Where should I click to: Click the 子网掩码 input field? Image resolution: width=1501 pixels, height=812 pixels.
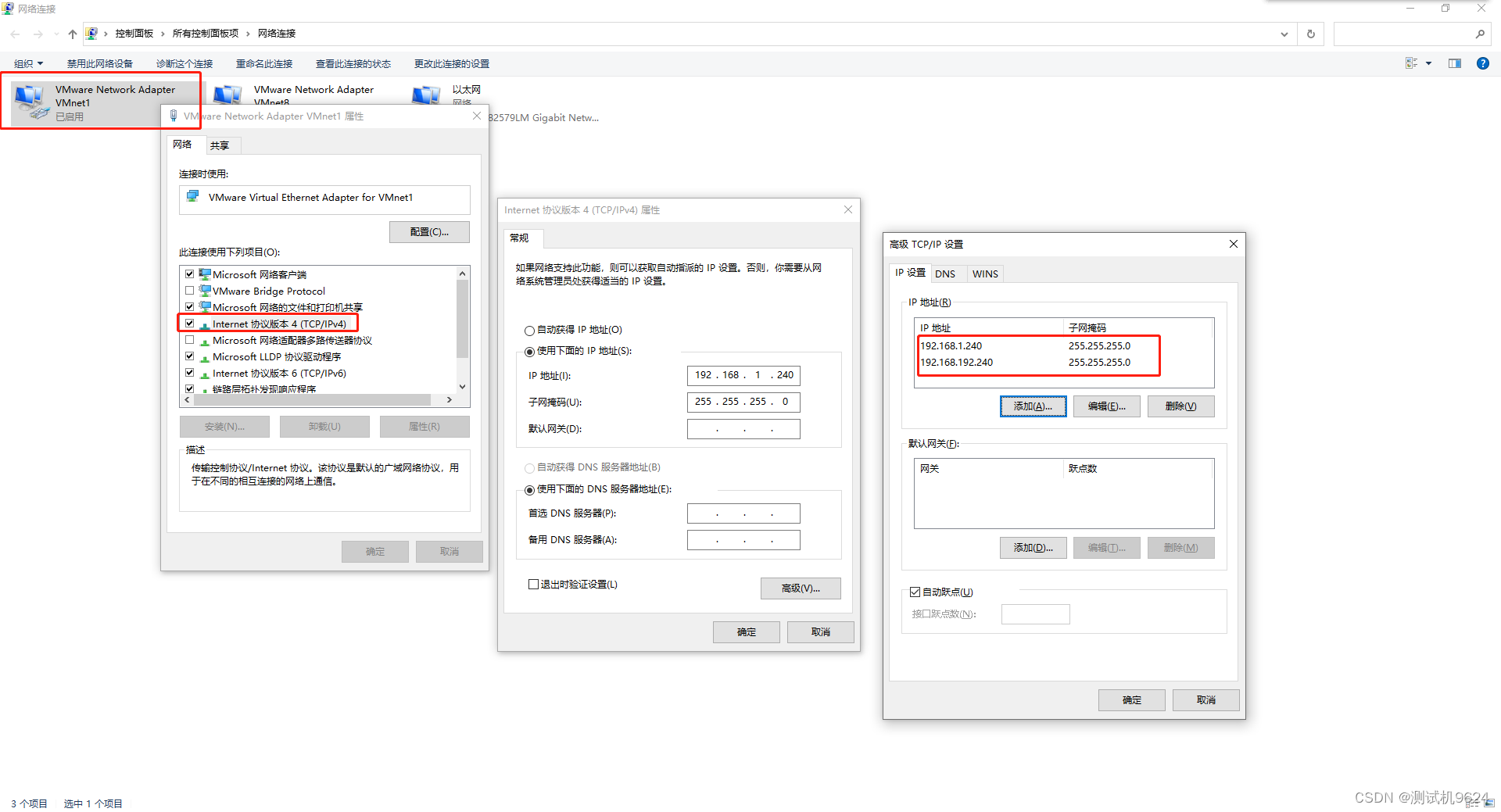(743, 402)
